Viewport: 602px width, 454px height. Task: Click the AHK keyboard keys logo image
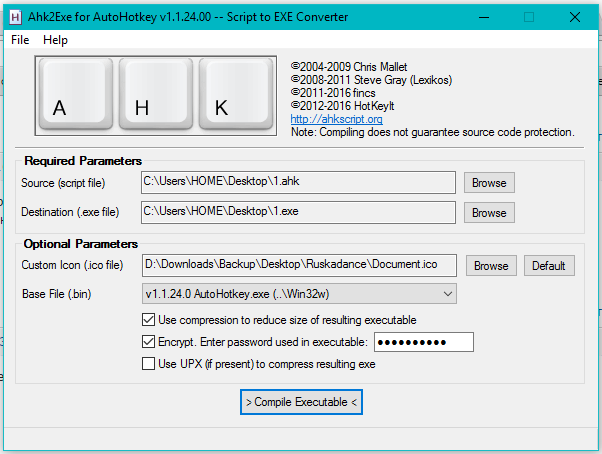click(x=155, y=96)
